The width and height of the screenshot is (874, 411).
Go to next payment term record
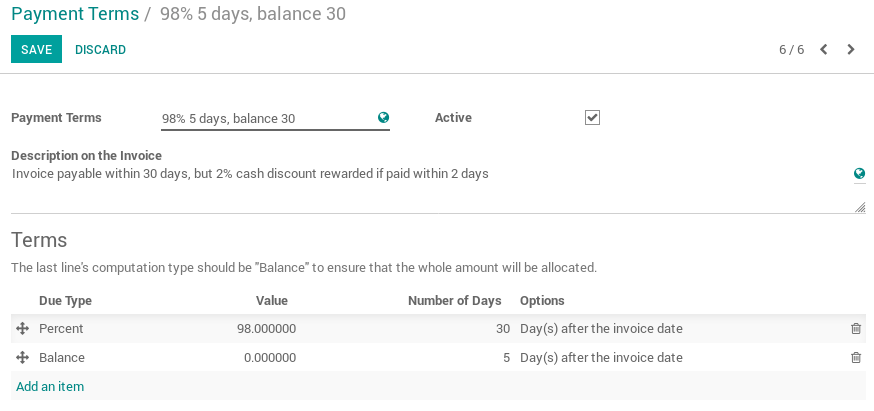point(851,50)
